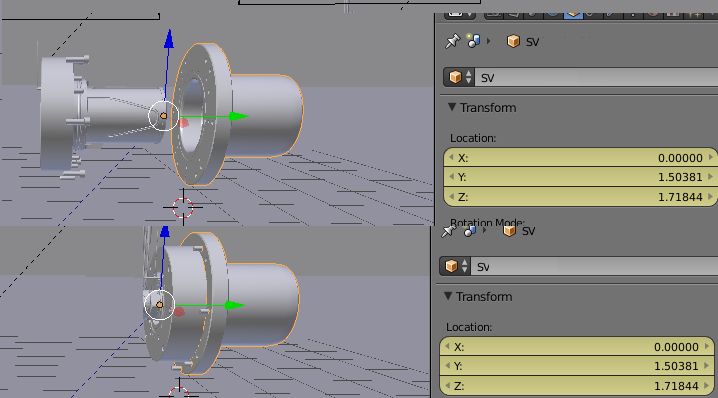Image resolution: width=718 pixels, height=398 pixels.
Task: Open the highlighted Object properties tab in header
Action: pyautogui.click(x=573, y=15)
